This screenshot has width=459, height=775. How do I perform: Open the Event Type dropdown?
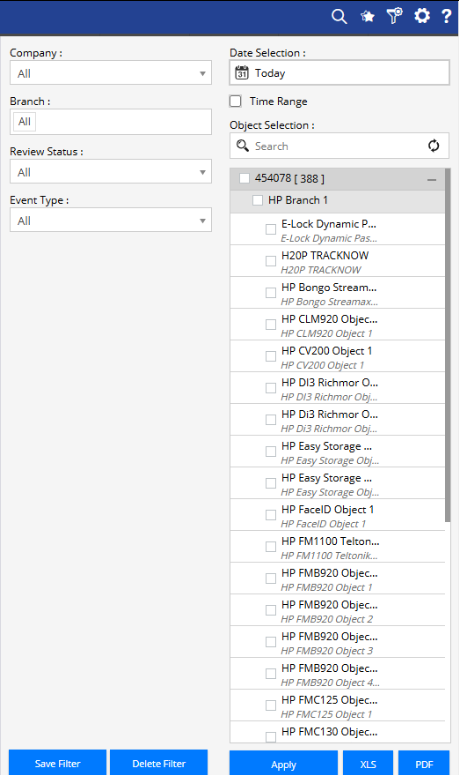point(111,220)
